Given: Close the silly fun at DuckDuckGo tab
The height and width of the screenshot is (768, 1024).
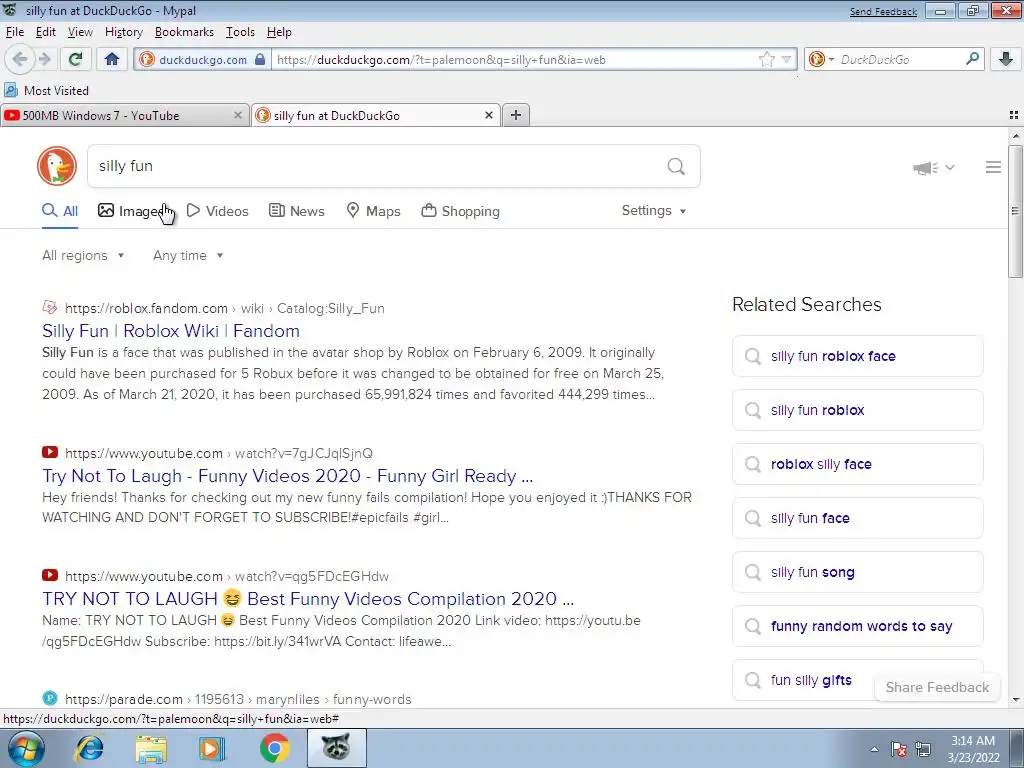Looking at the screenshot, I should pyautogui.click(x=488, y=115).
